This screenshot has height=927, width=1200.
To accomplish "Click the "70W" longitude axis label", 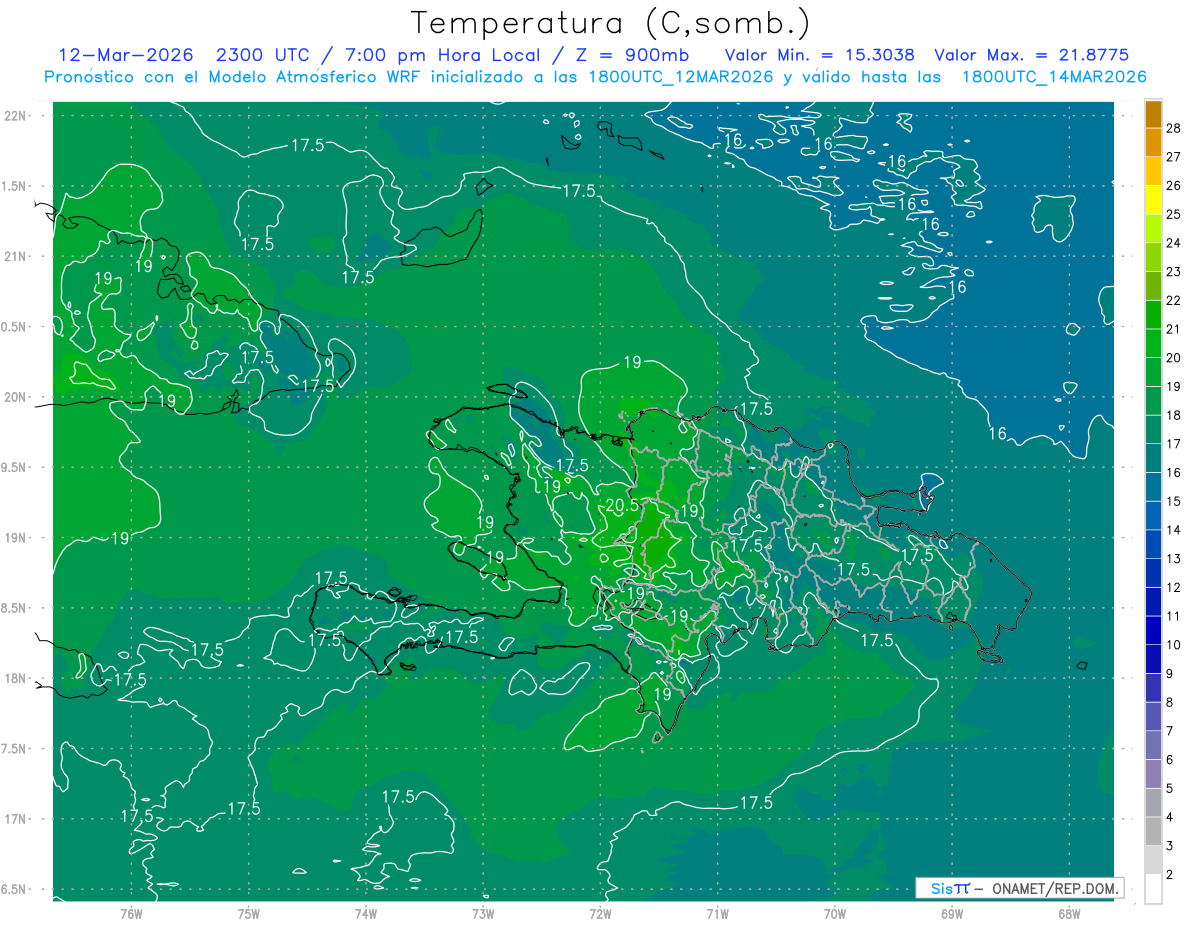I will [x=835, y=913].
